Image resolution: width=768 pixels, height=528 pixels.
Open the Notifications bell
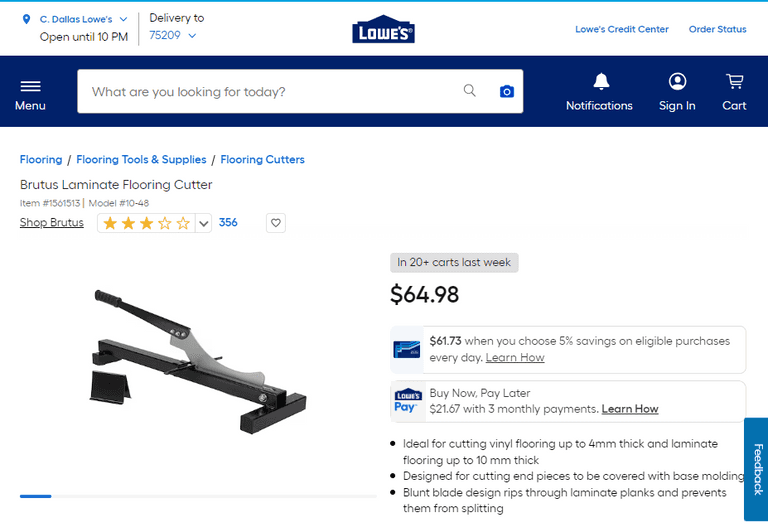click(x=600, y=82)
